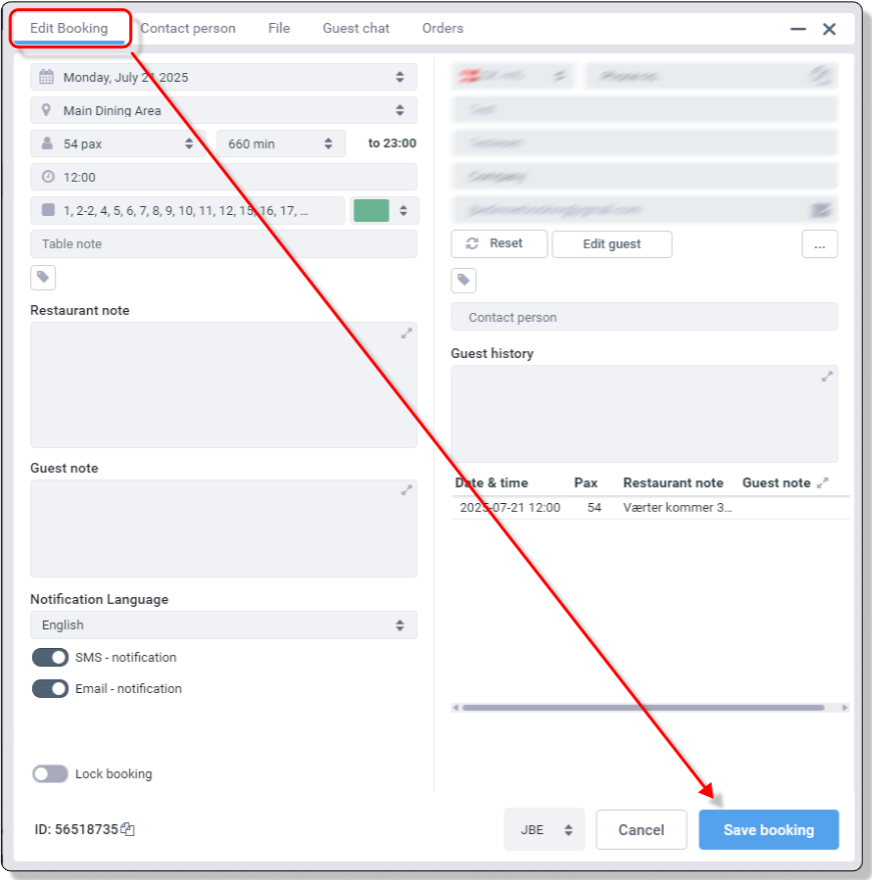Click the tag icon below Table note

pyautogui.click(x=43, y=277)
